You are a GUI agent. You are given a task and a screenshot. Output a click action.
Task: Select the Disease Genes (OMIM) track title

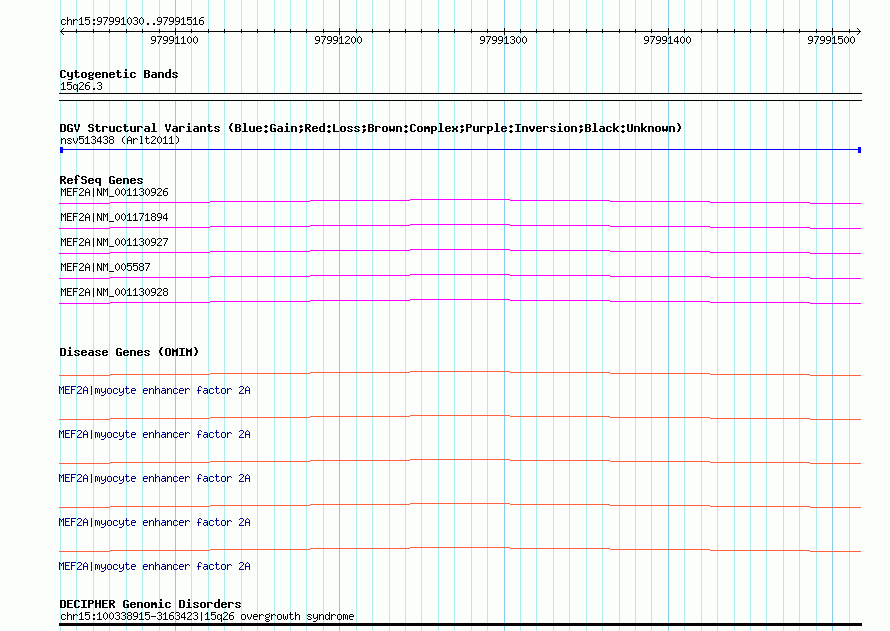(x=129, y=352)
